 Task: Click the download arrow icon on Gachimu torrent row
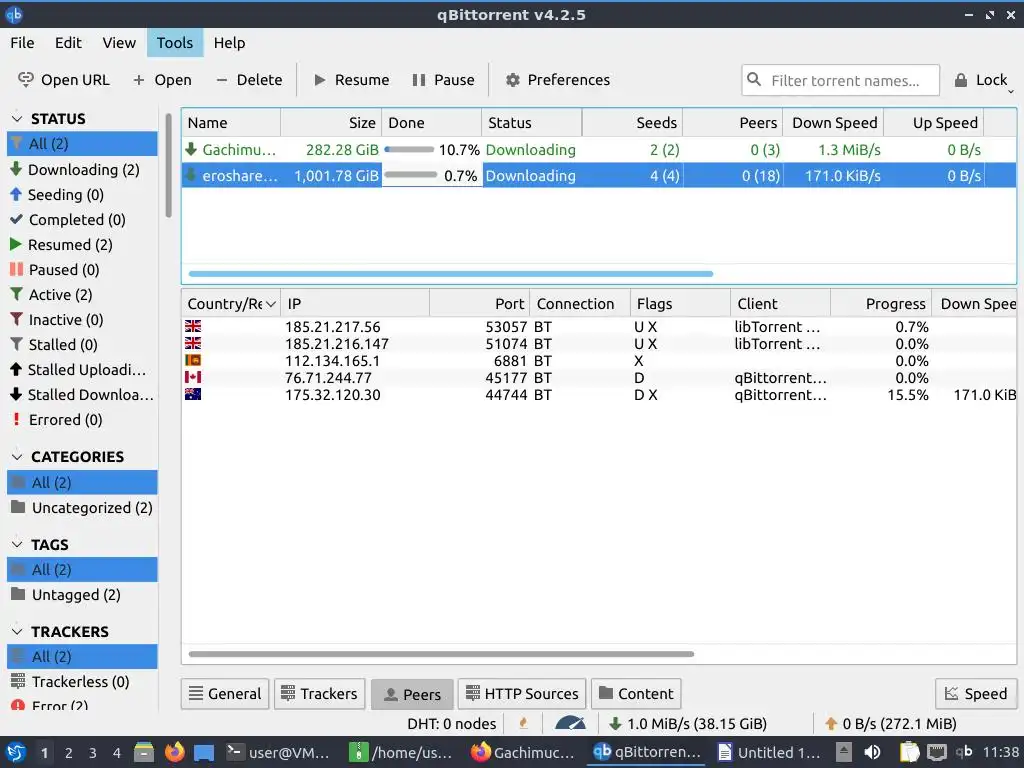pyautogui.click(x=191, y=150)
